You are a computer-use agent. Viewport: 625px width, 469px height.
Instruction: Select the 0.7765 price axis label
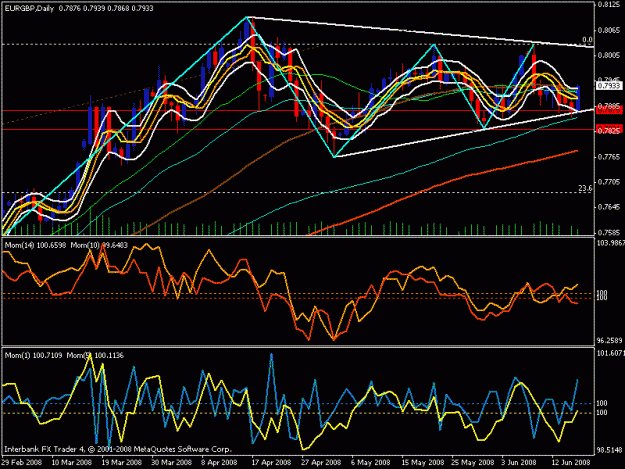coord(609,157)
